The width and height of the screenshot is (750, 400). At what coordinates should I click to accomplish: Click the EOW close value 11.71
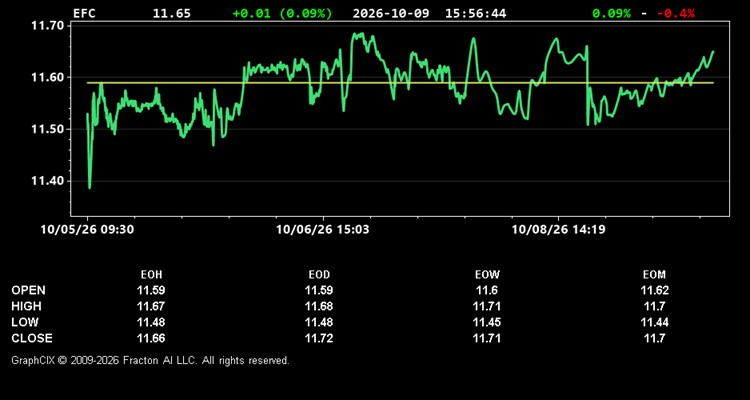[487, 338]
